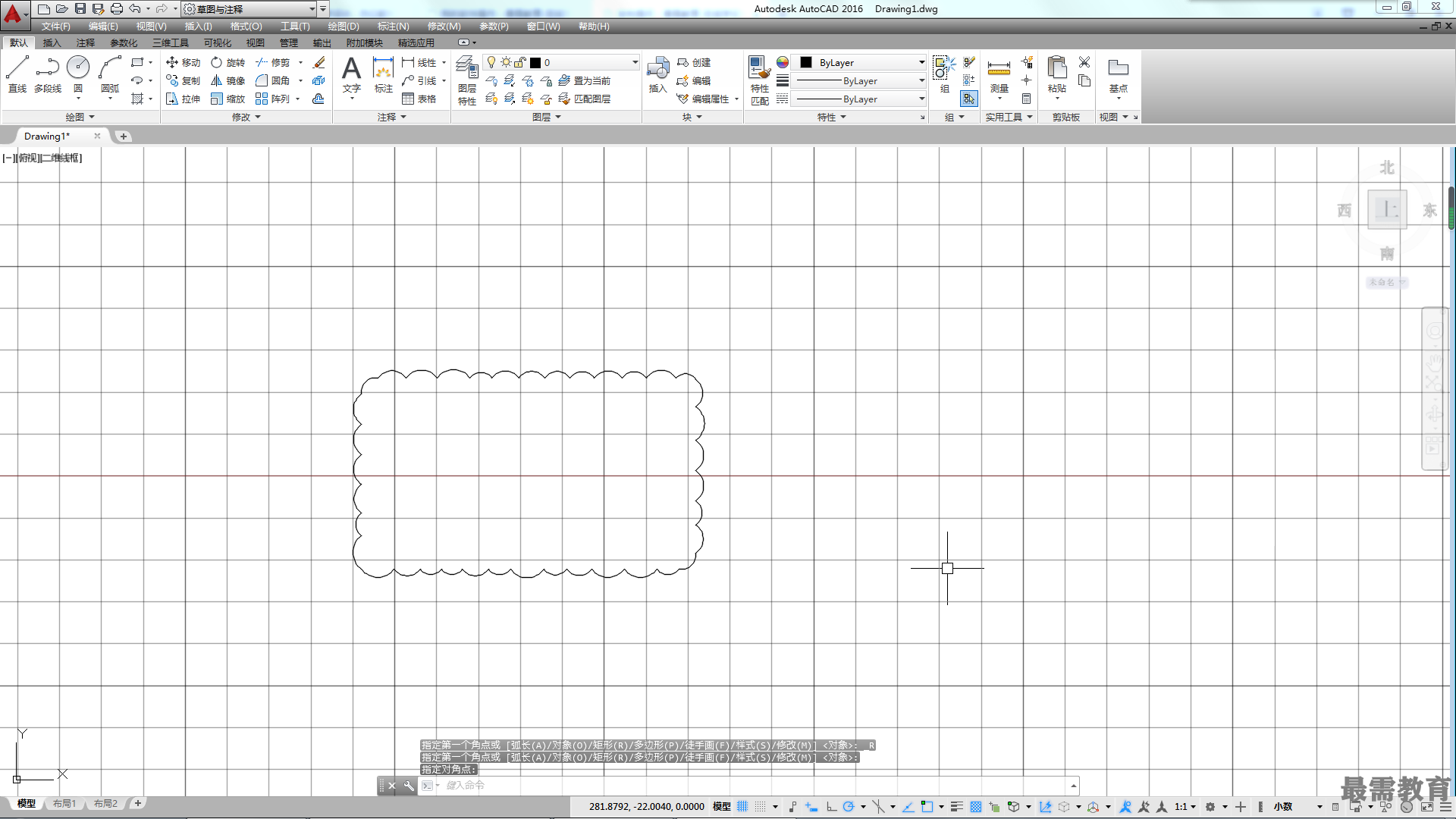Open the 文字 (Text) tool
The width and height of the screenshot is (1456, 819).
click(x=351, y=74)
